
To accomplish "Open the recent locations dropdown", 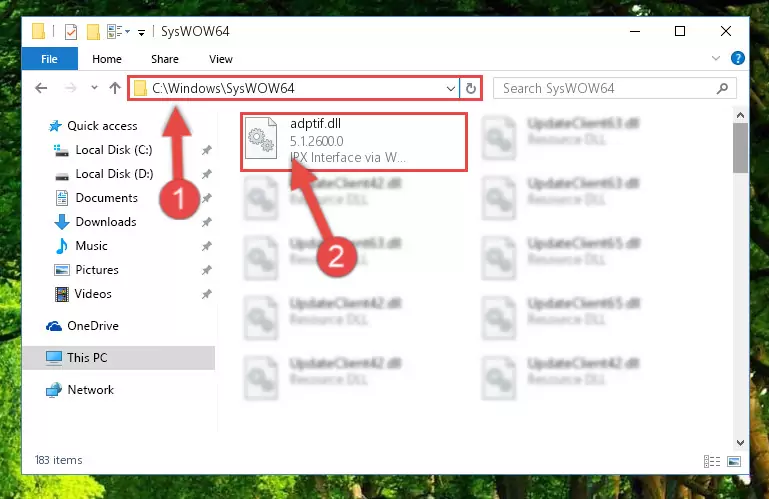I will [94, 88].
